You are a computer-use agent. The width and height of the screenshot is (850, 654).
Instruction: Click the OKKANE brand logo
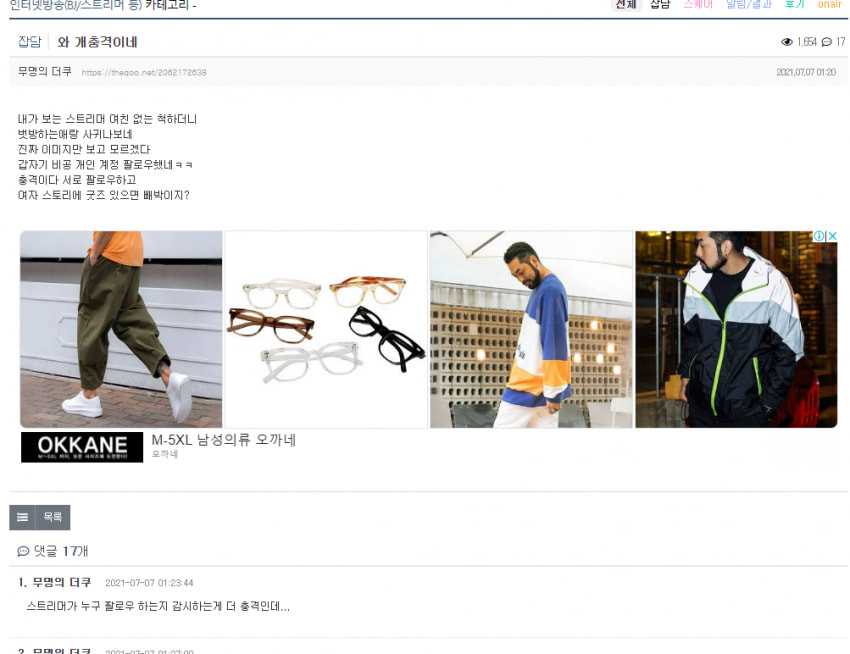[x=82, y=447]
